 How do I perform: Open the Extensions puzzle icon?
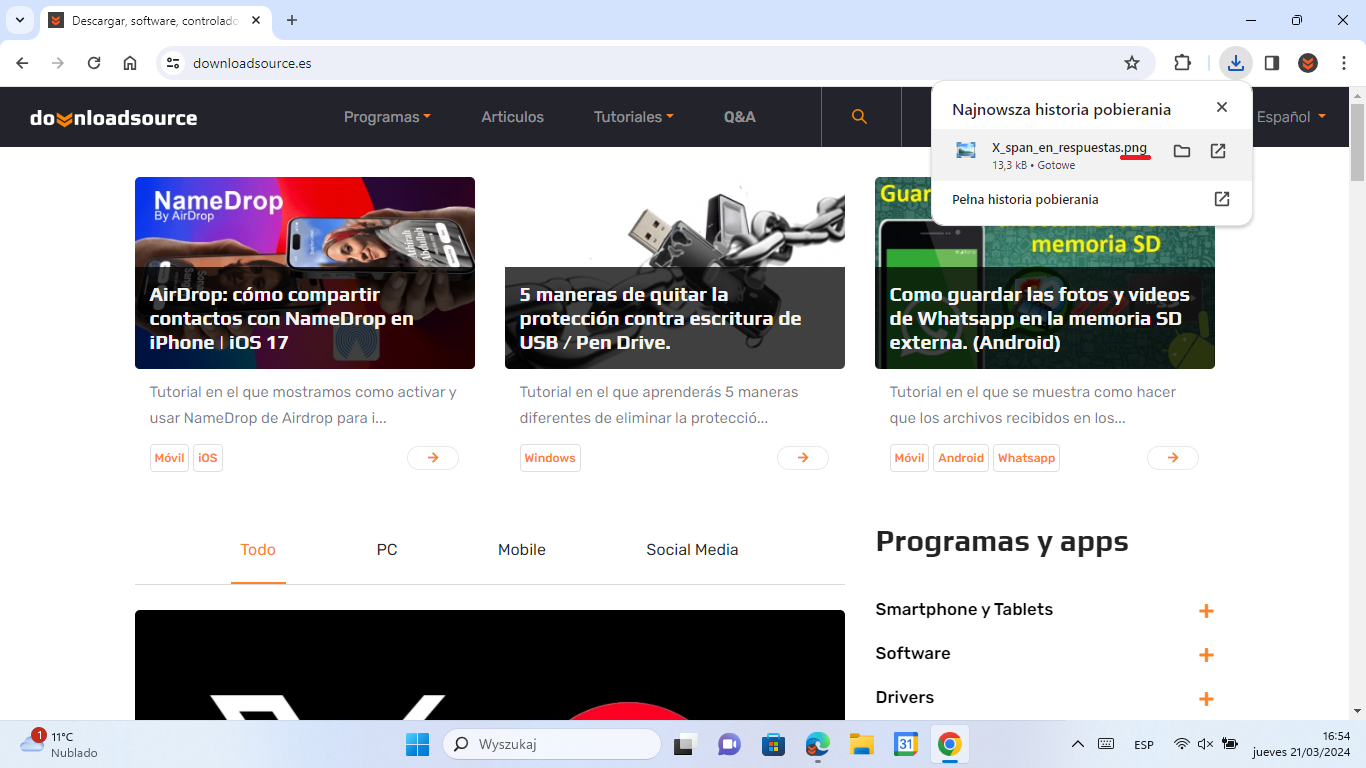click(x=1182, y=63)
